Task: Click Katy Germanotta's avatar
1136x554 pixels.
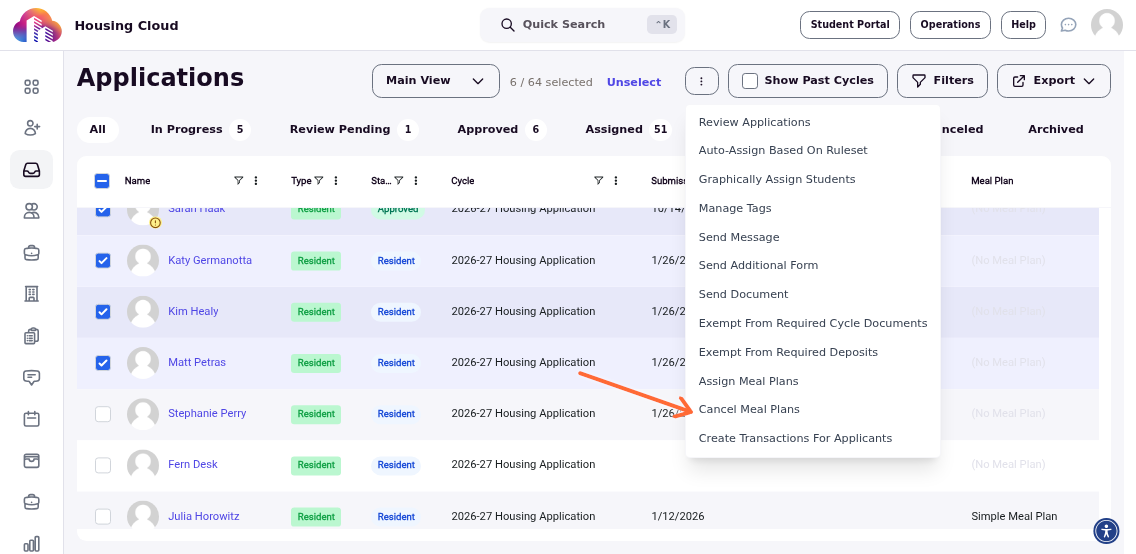Action: coord(143,260)
